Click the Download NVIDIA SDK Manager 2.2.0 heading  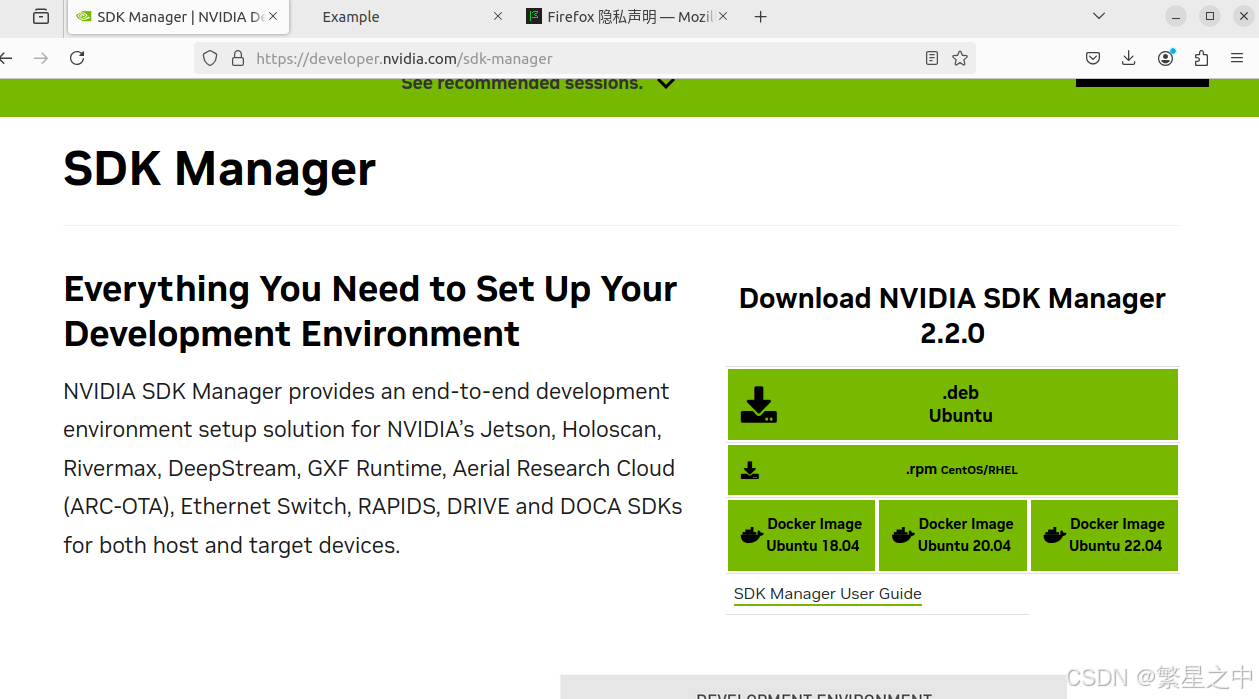(x=952, y=315)
